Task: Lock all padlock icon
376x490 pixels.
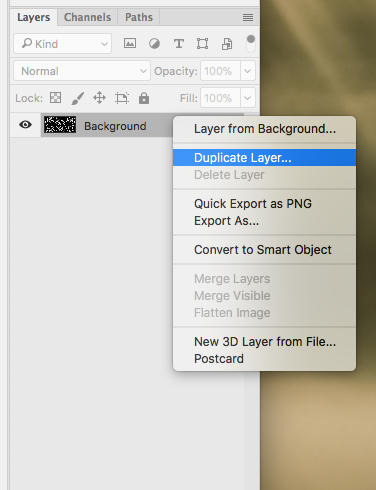Action: pos(144,98)
